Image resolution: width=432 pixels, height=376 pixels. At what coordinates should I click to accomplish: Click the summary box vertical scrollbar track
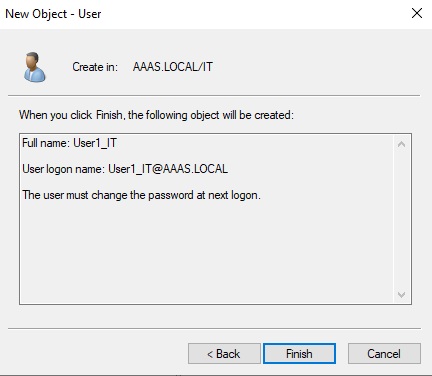pos(401,219)
